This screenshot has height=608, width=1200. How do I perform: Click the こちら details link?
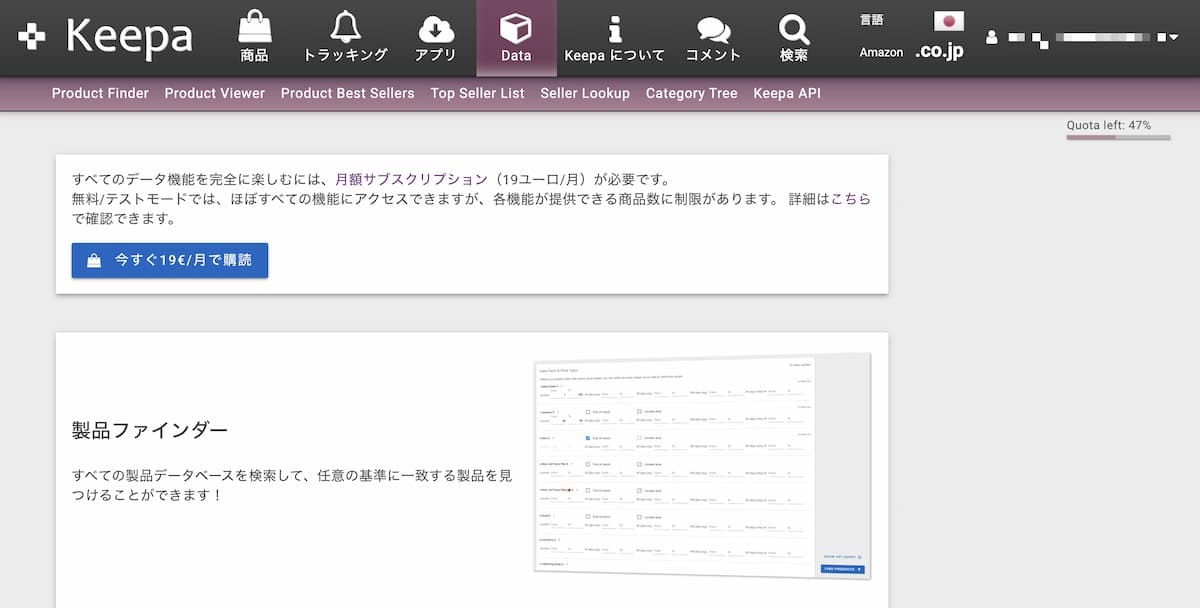click(x=850, y=199)
